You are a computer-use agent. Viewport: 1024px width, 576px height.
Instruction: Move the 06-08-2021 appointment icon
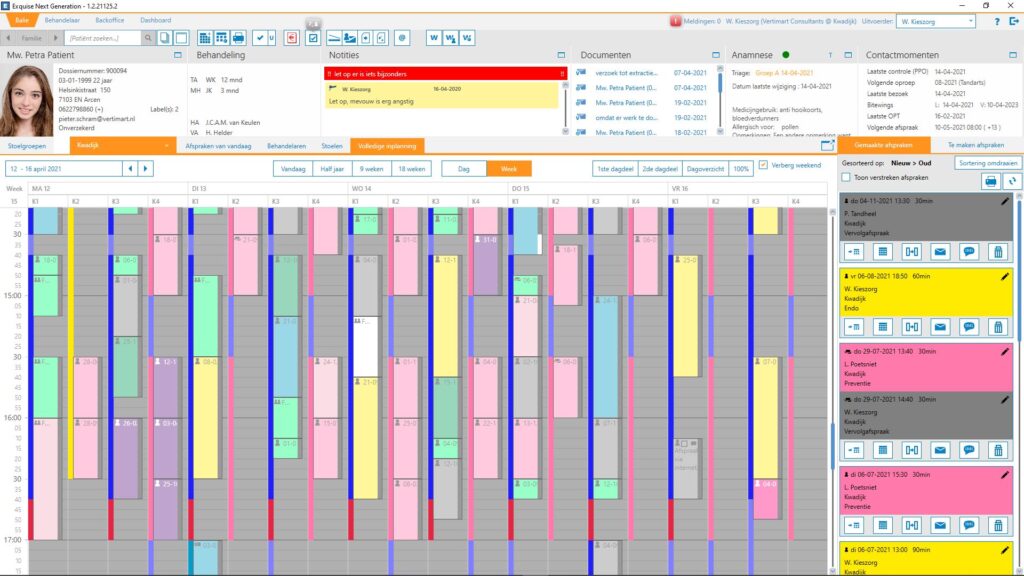click(911, 327)
